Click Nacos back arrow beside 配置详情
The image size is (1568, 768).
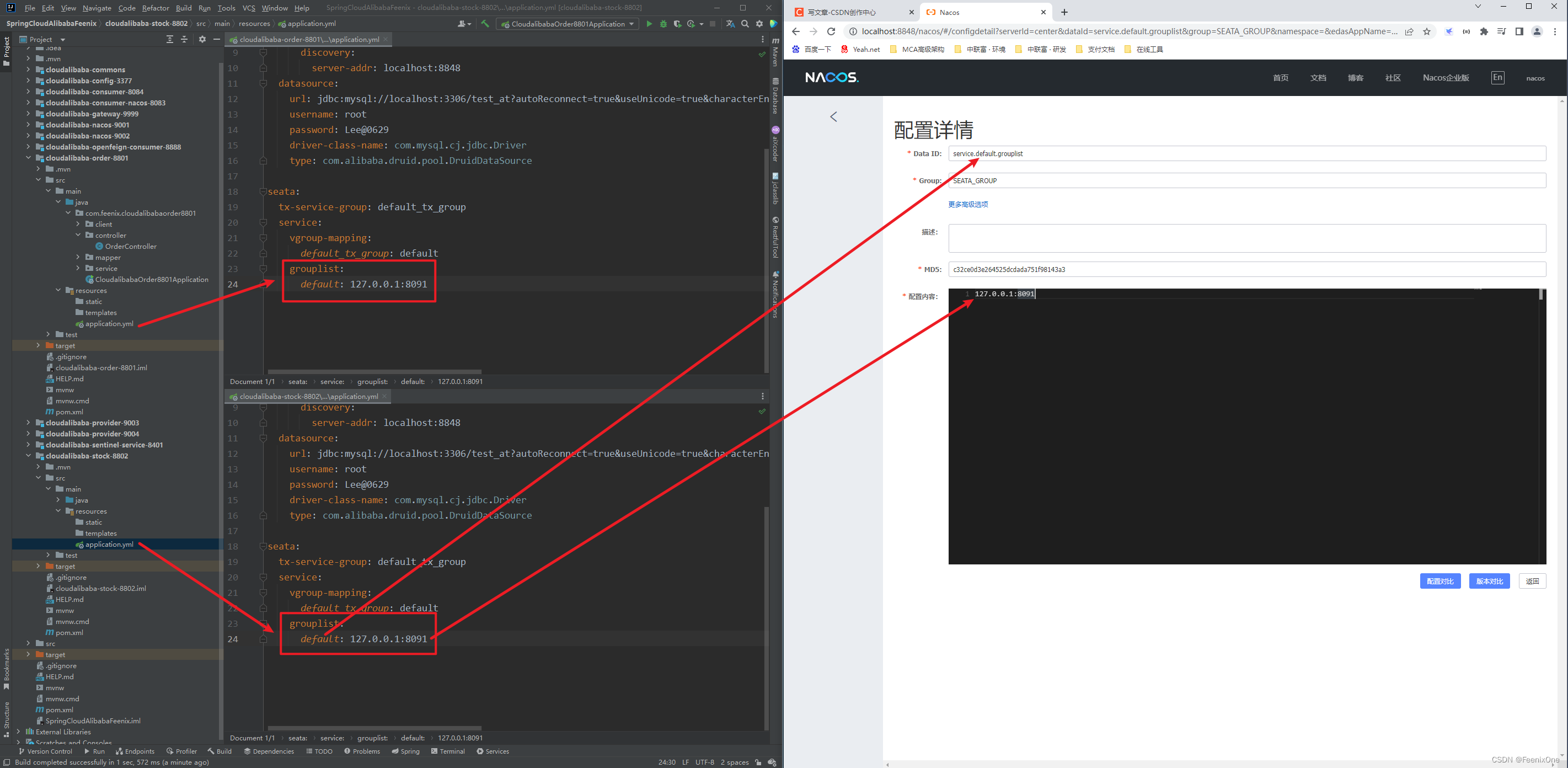833,116
